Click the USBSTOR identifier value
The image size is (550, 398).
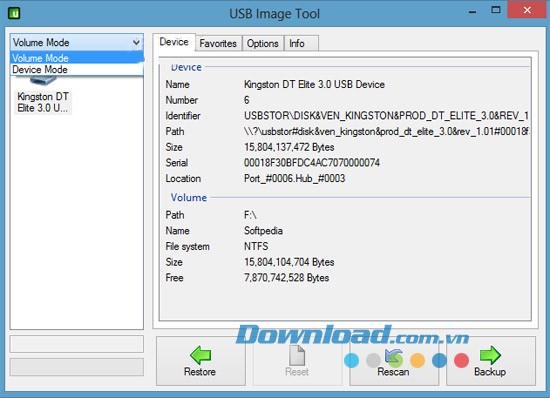tap(386, 116)
